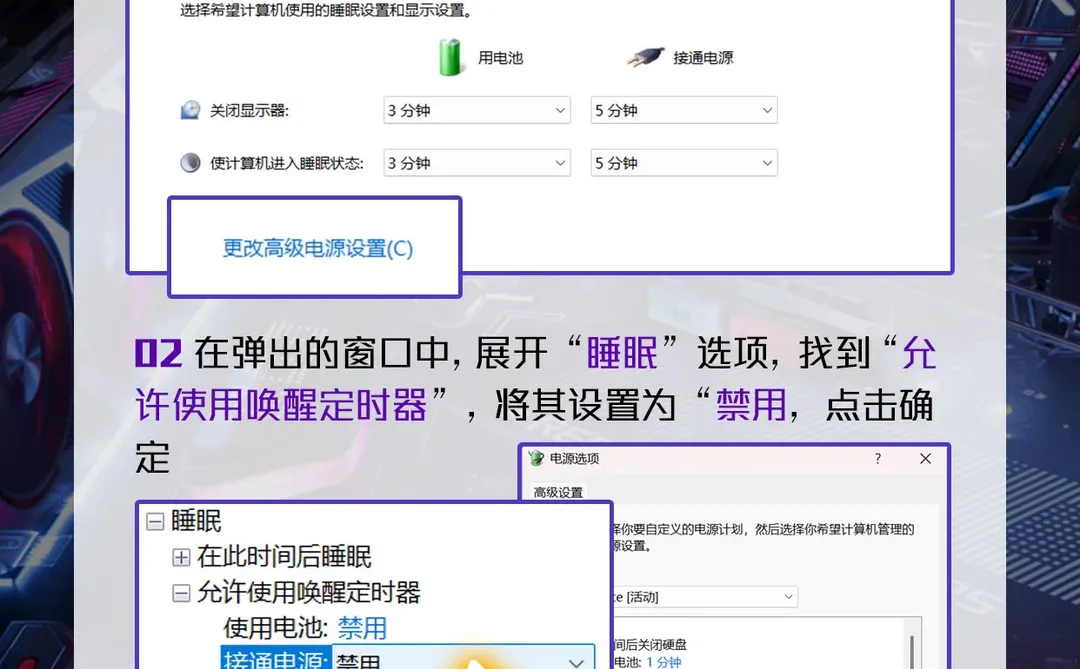
Task: Click the battery icon above 用电池 column
Action: (x=450, y=57)
